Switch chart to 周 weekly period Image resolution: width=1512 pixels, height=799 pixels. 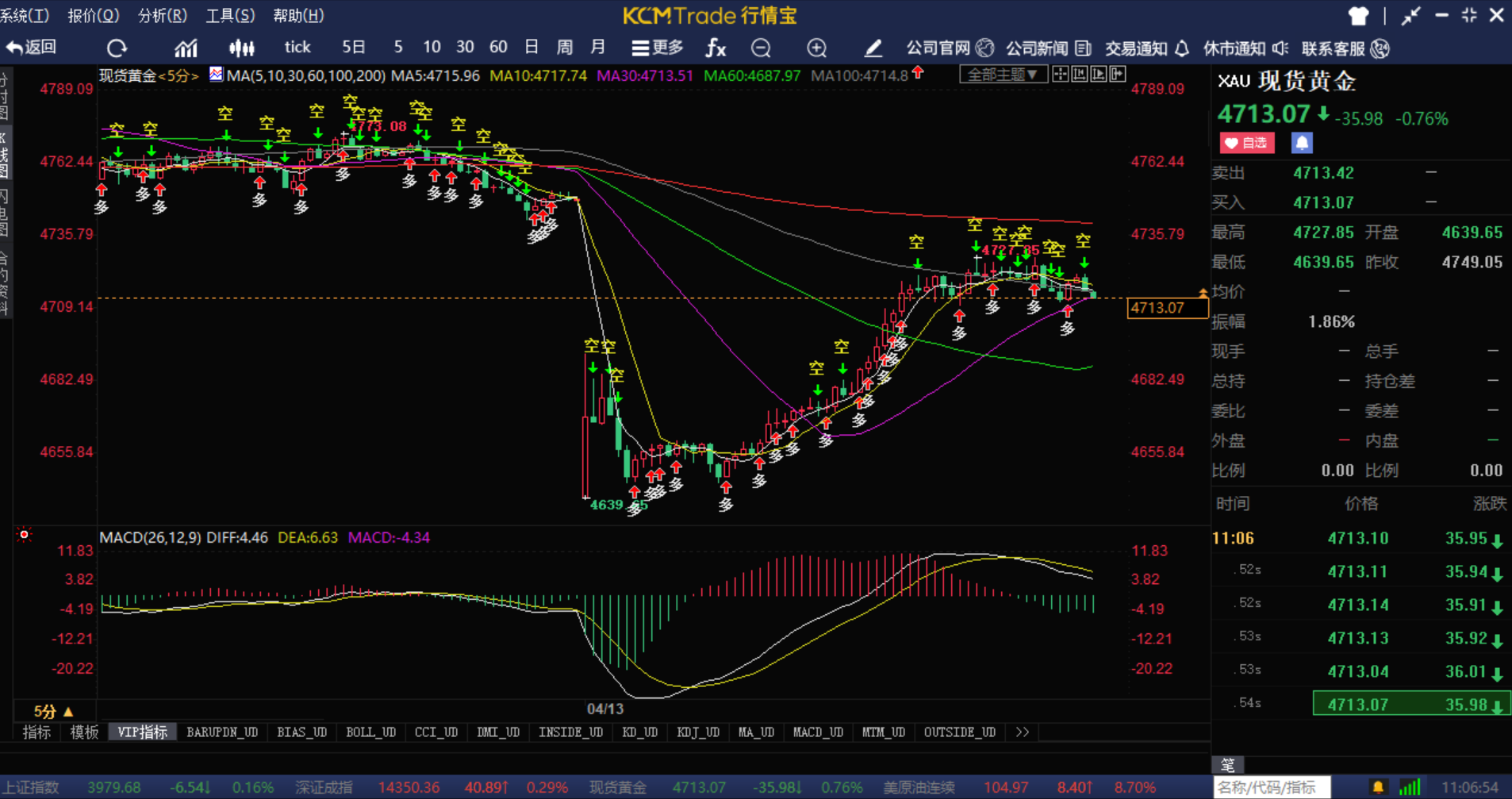565,48
